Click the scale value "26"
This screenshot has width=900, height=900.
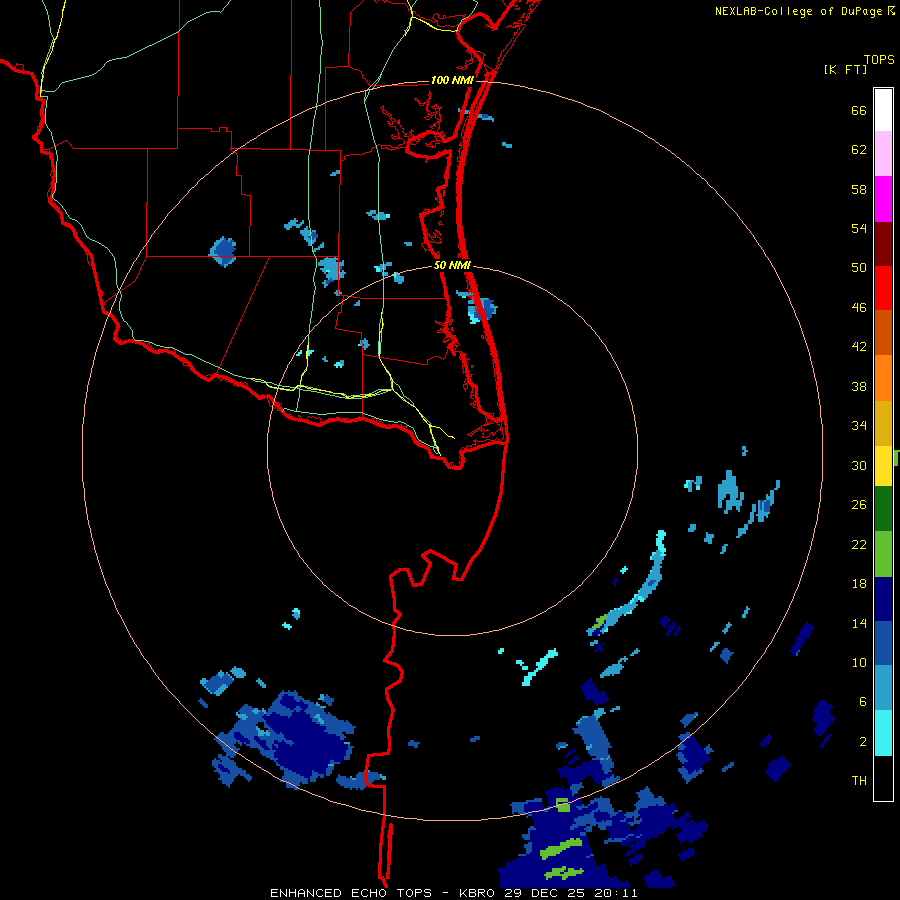pyautogui.click(x=859, y=505)
